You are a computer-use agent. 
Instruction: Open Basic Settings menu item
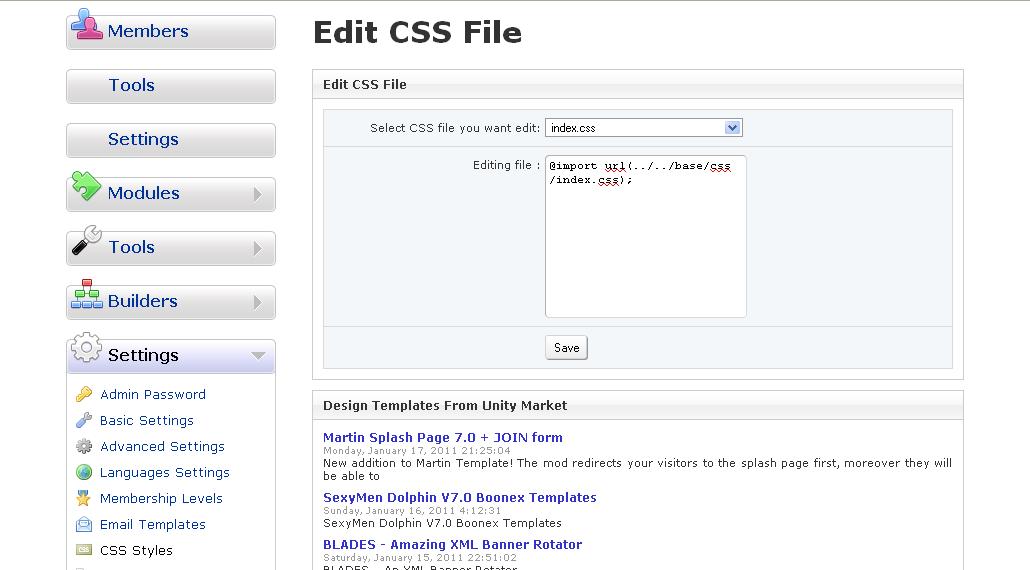tap(146, 421)
